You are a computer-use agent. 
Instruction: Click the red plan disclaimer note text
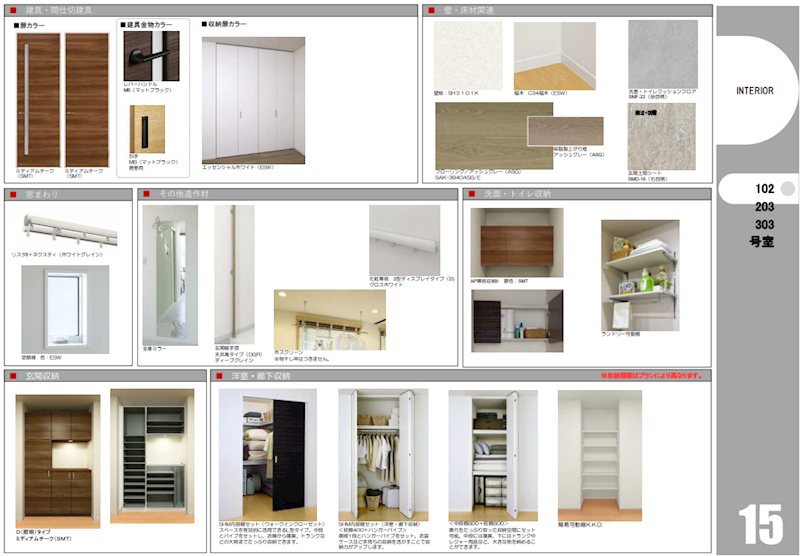point(652,376)
